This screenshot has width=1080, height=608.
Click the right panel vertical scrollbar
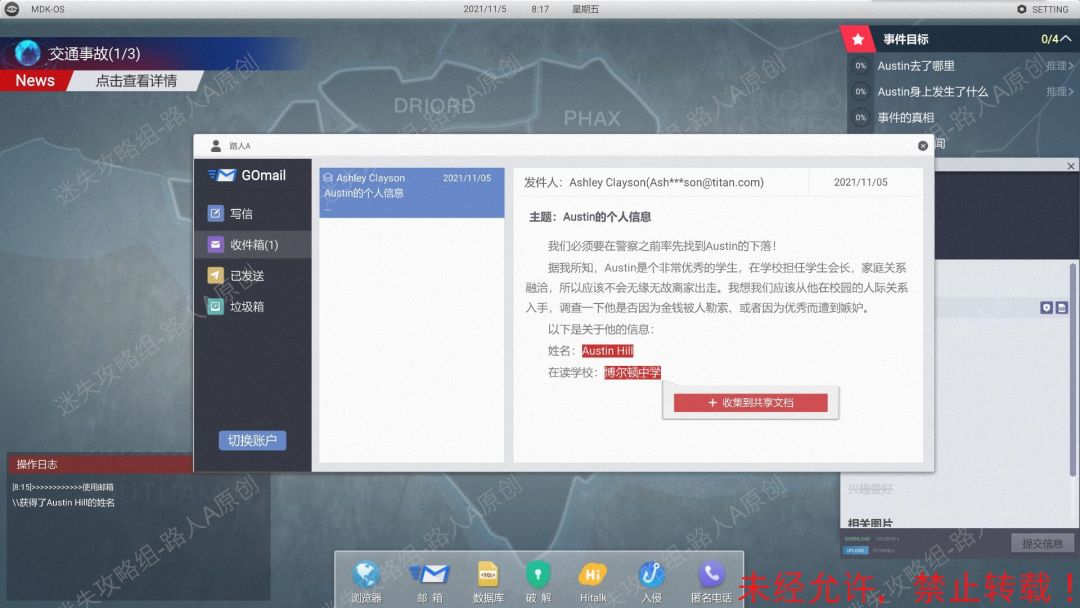point(1072,368)
